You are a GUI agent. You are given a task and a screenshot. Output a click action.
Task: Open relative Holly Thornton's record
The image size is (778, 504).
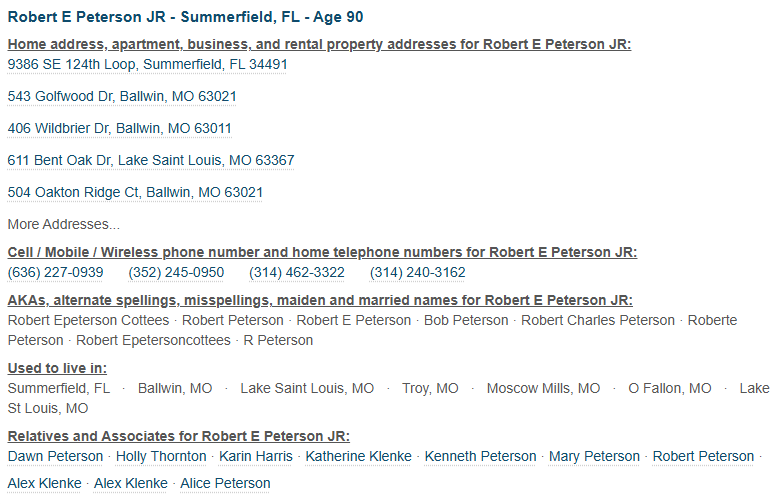click(161, 456)
